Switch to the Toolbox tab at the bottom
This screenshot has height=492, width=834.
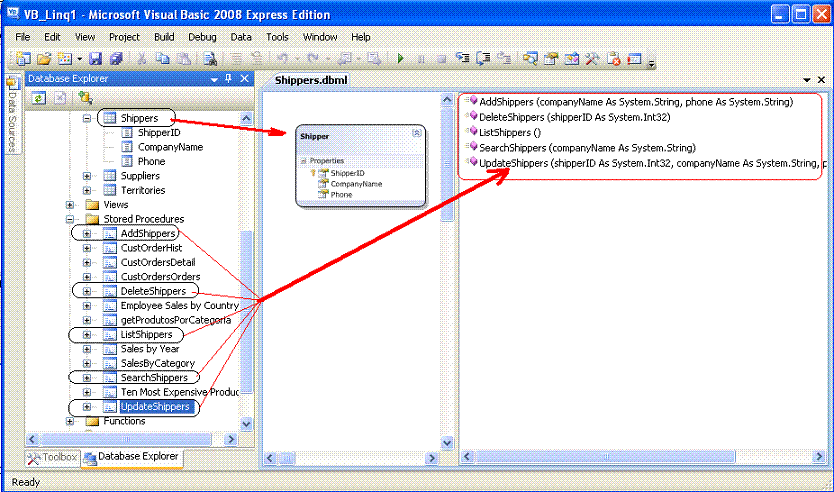(53, 457)
